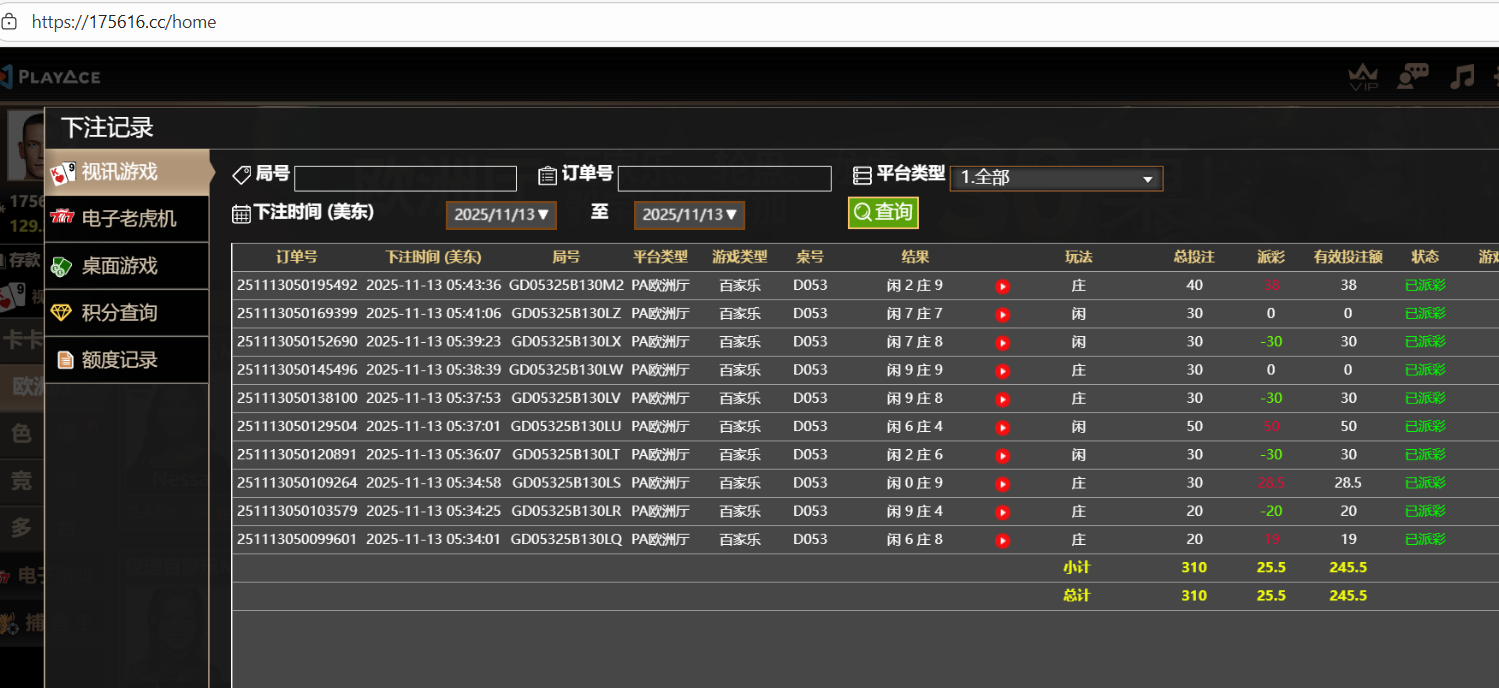
Task: Click the PlayAce logo
Action: tap(52, 77)
